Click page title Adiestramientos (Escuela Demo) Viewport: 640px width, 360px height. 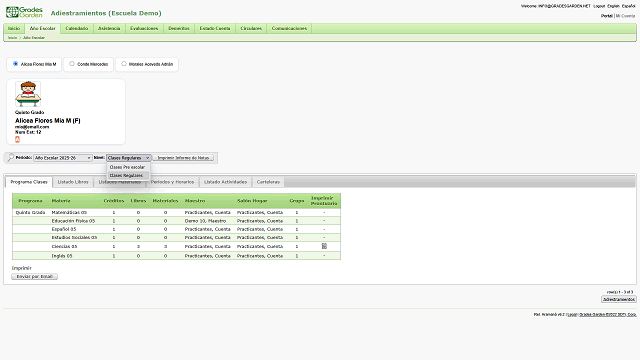click(x=106, y=13)
